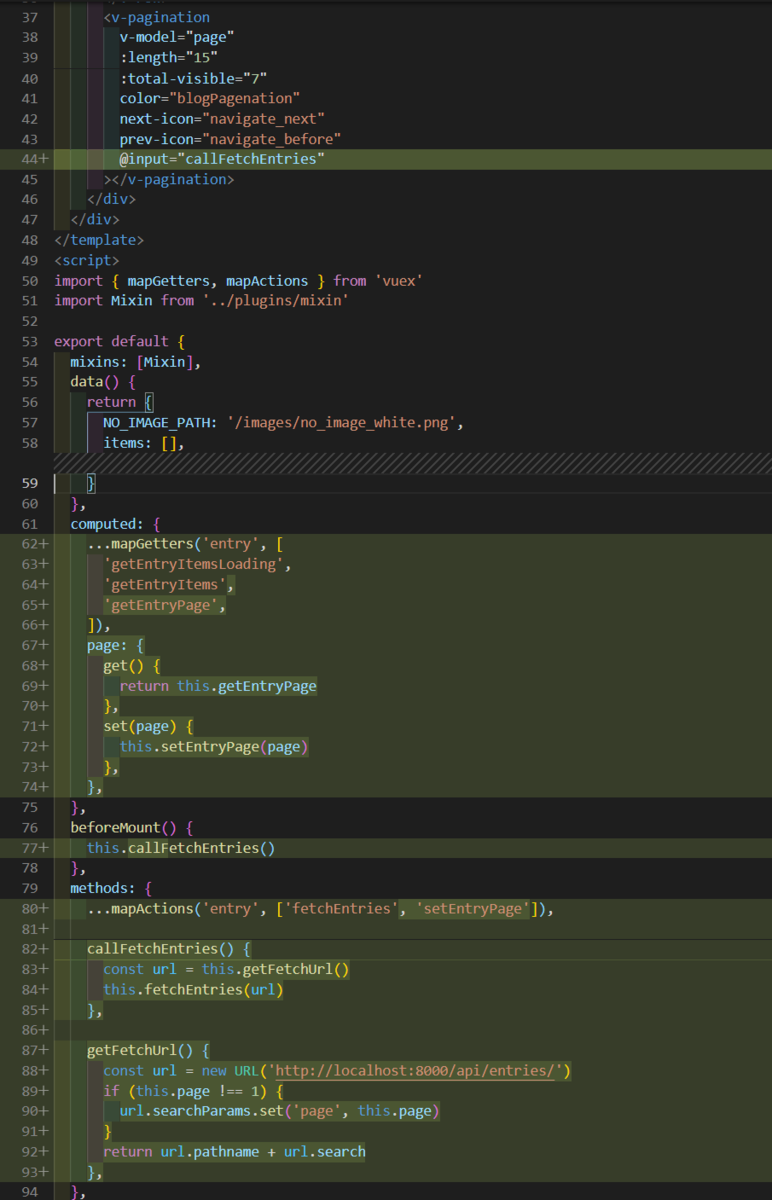Click 'this.setEntryPage(page)' on line 72
The height and width of the screenshot is (1200, 772).
[214, 747]
